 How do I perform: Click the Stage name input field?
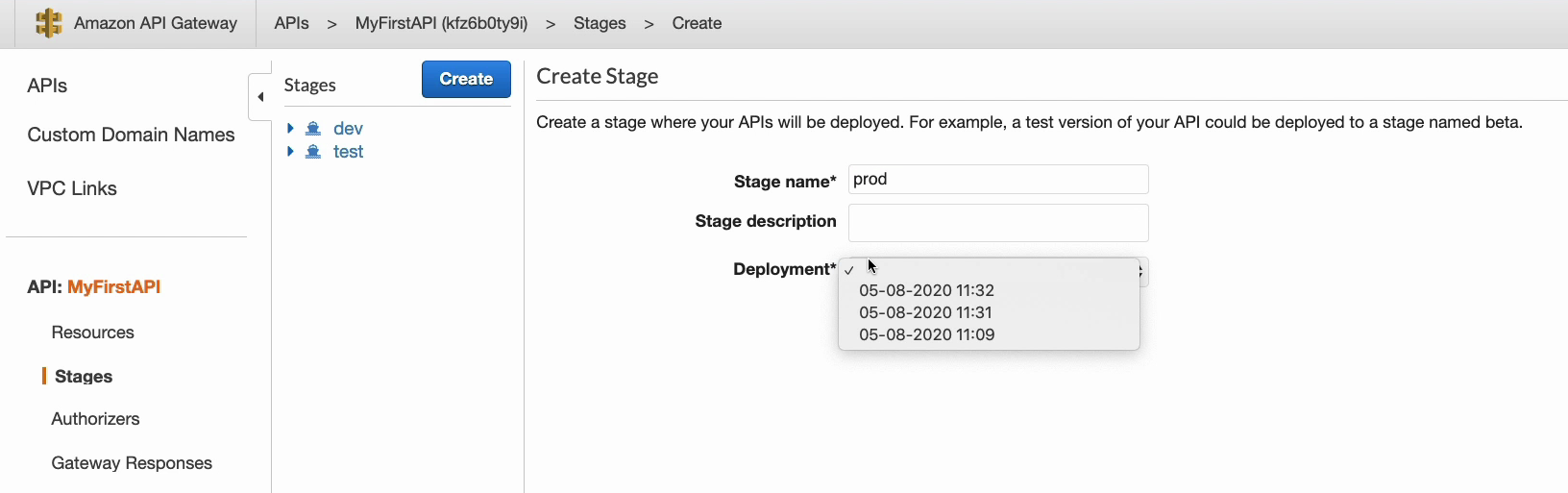click(998, 180)
